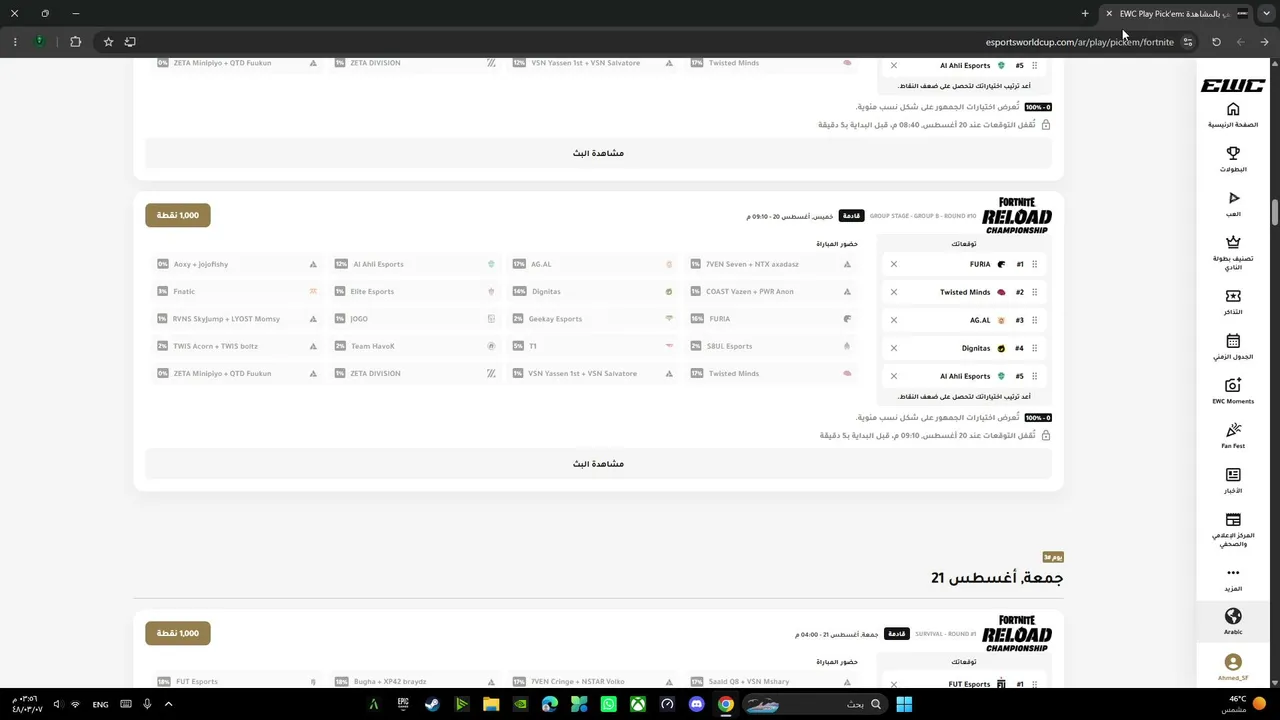Select team Aoxy + Jojofishy
Screen dimensions: 1280x720
pos(237,264)
